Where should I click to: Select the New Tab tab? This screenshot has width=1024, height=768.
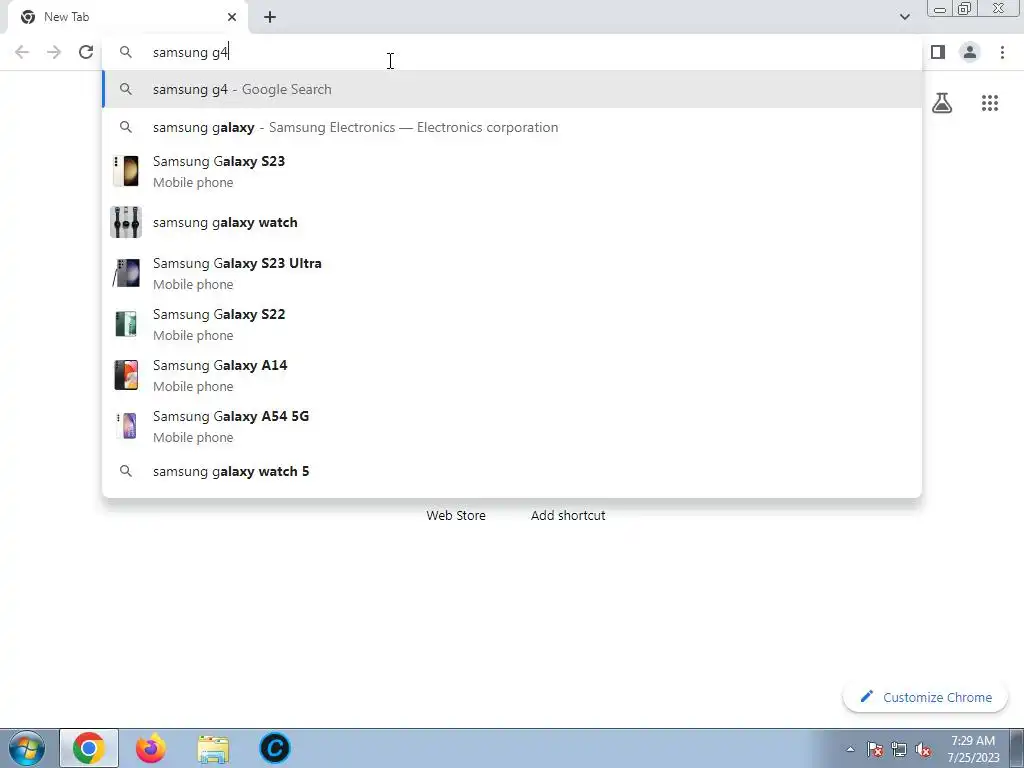pos(128,17)
